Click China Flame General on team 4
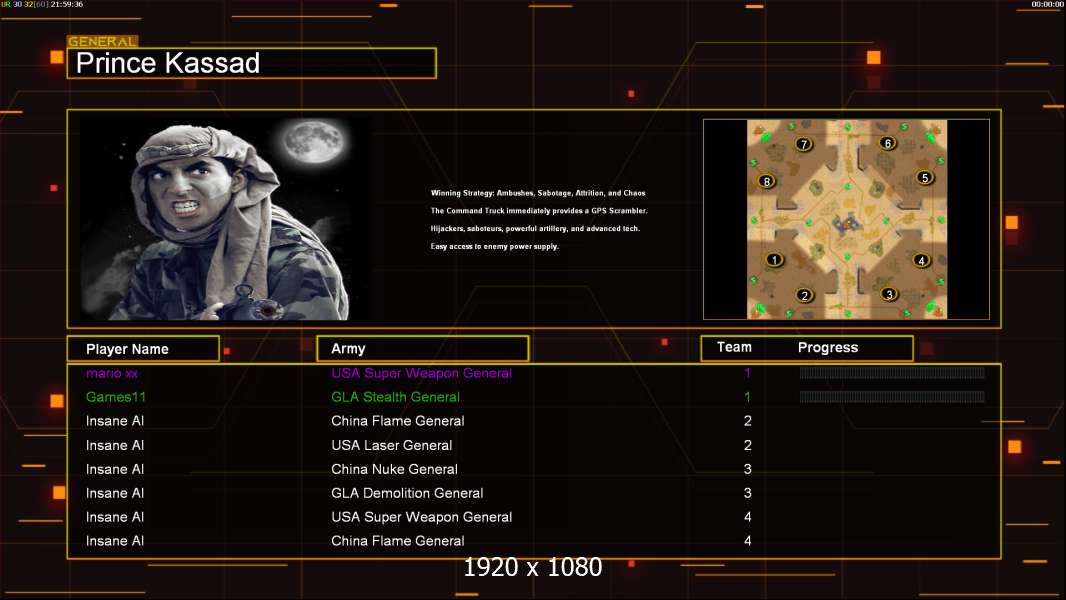 (x=398, y=541)
